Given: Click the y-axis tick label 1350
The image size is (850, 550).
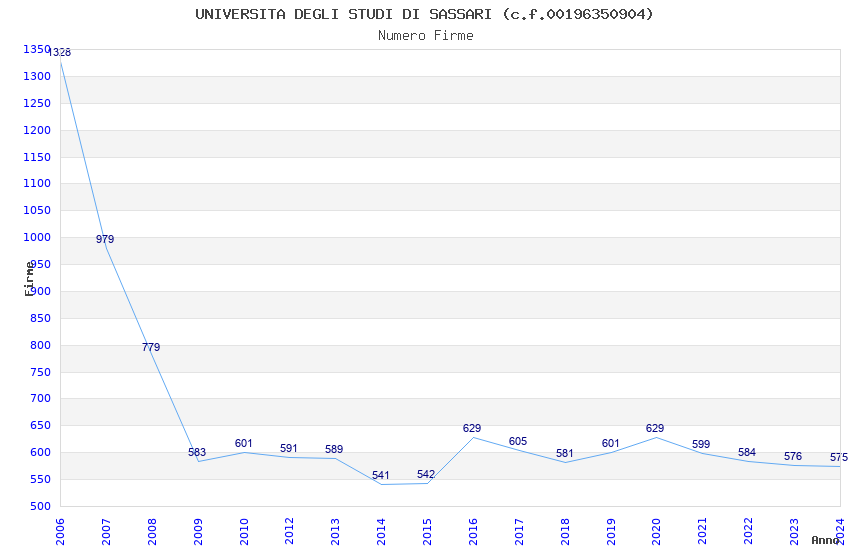Looking at the screenshot, I should [x=36, y=50].
